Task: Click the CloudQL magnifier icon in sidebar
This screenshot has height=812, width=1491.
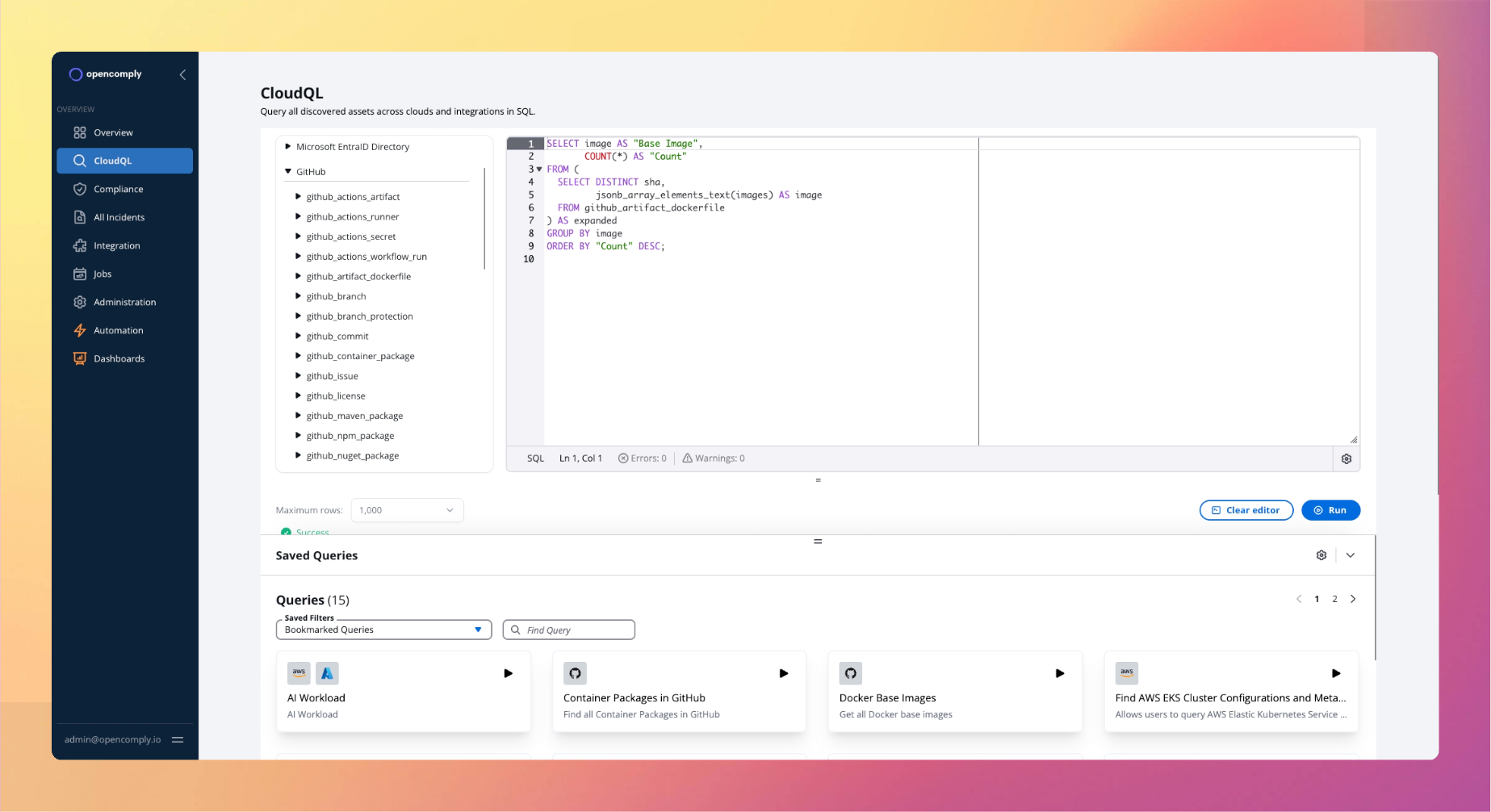Action: point(79,161)
